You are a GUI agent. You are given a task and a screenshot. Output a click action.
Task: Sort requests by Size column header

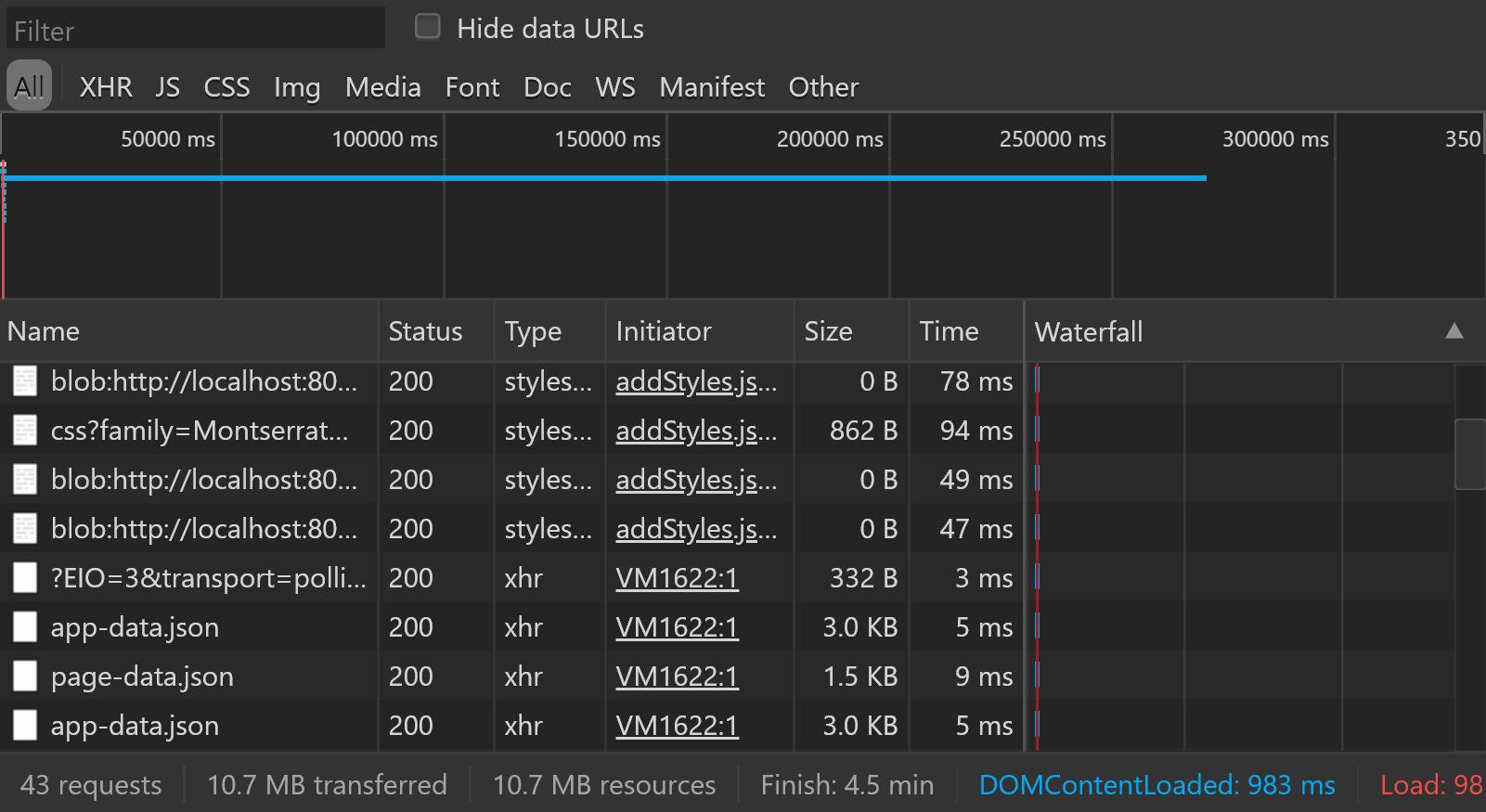click(828, 331)
